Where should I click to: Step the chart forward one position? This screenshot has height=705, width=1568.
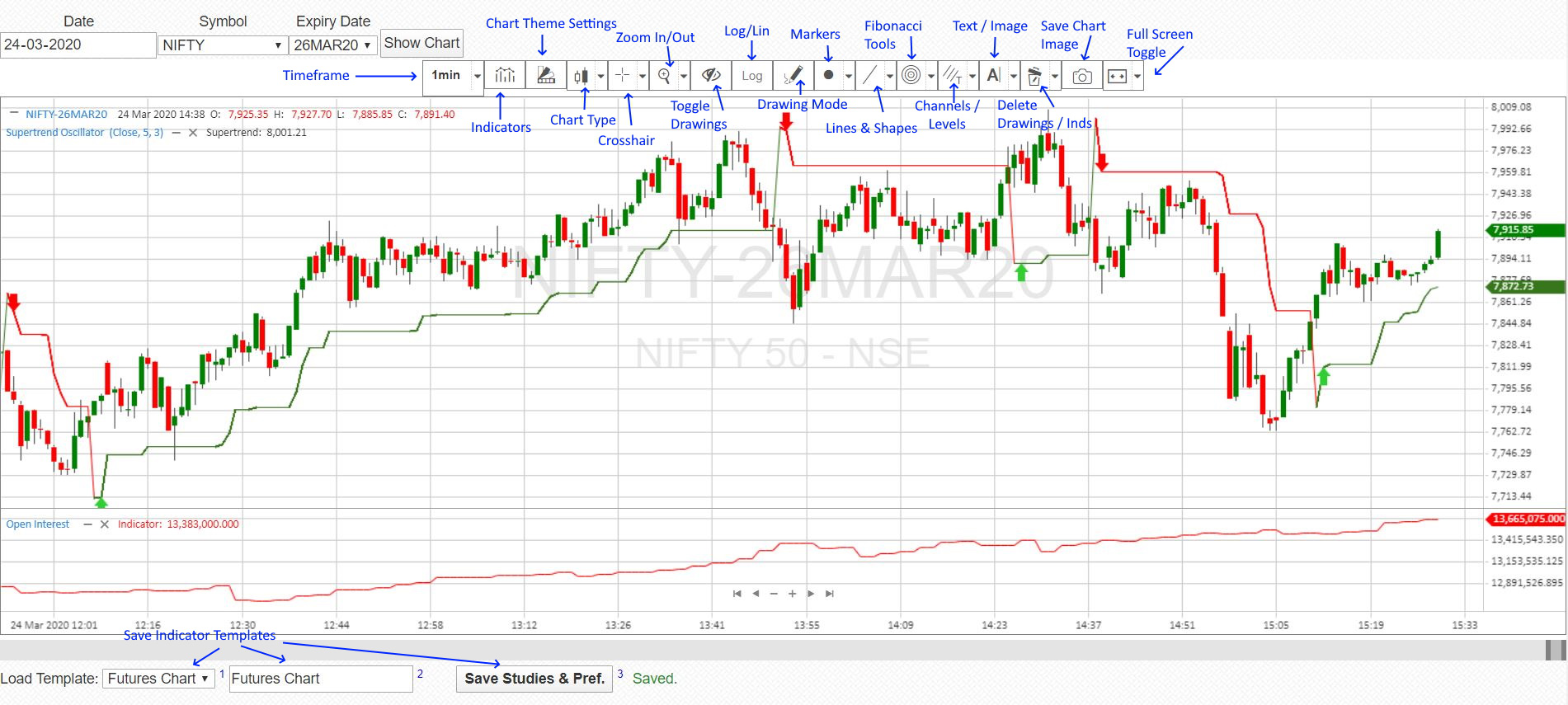click(811, 594)
